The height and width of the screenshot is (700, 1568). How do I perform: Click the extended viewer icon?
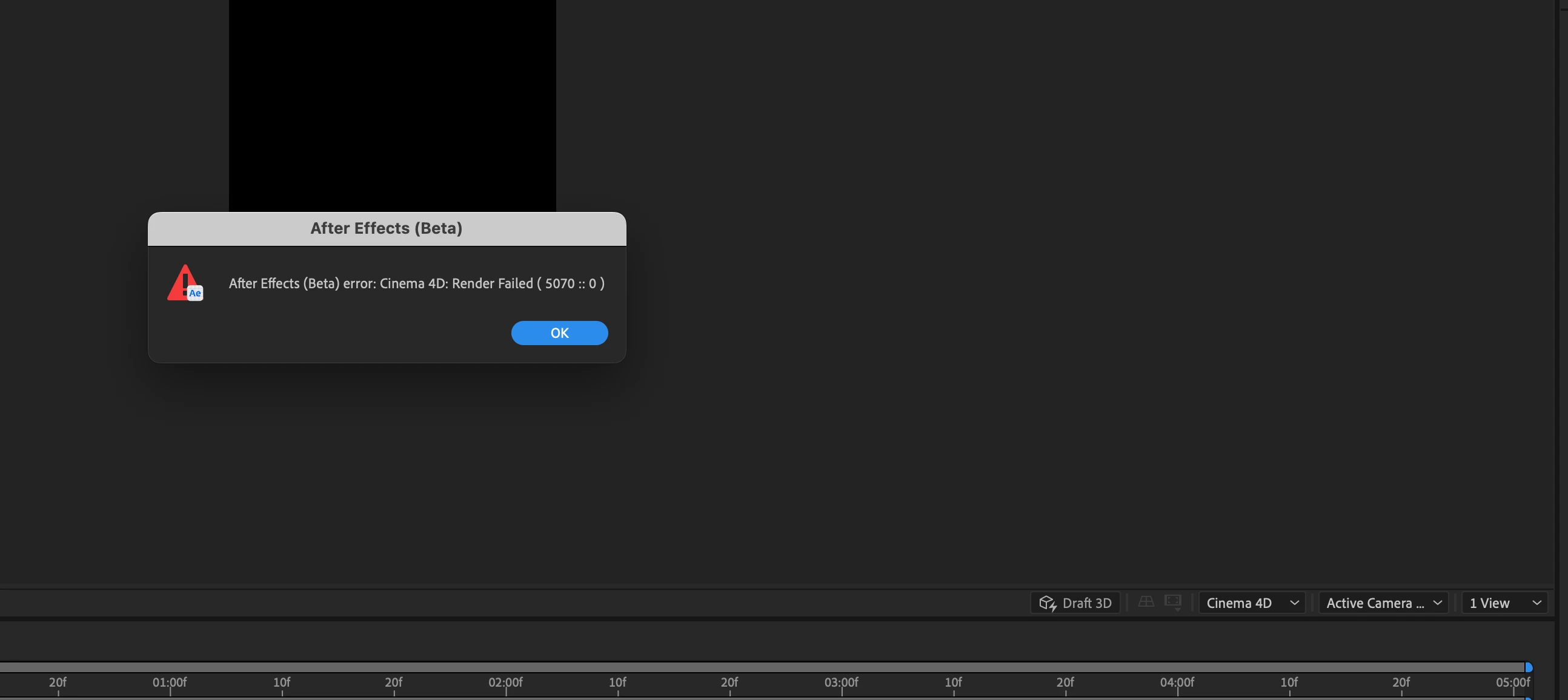click(x=1172, y=602)
